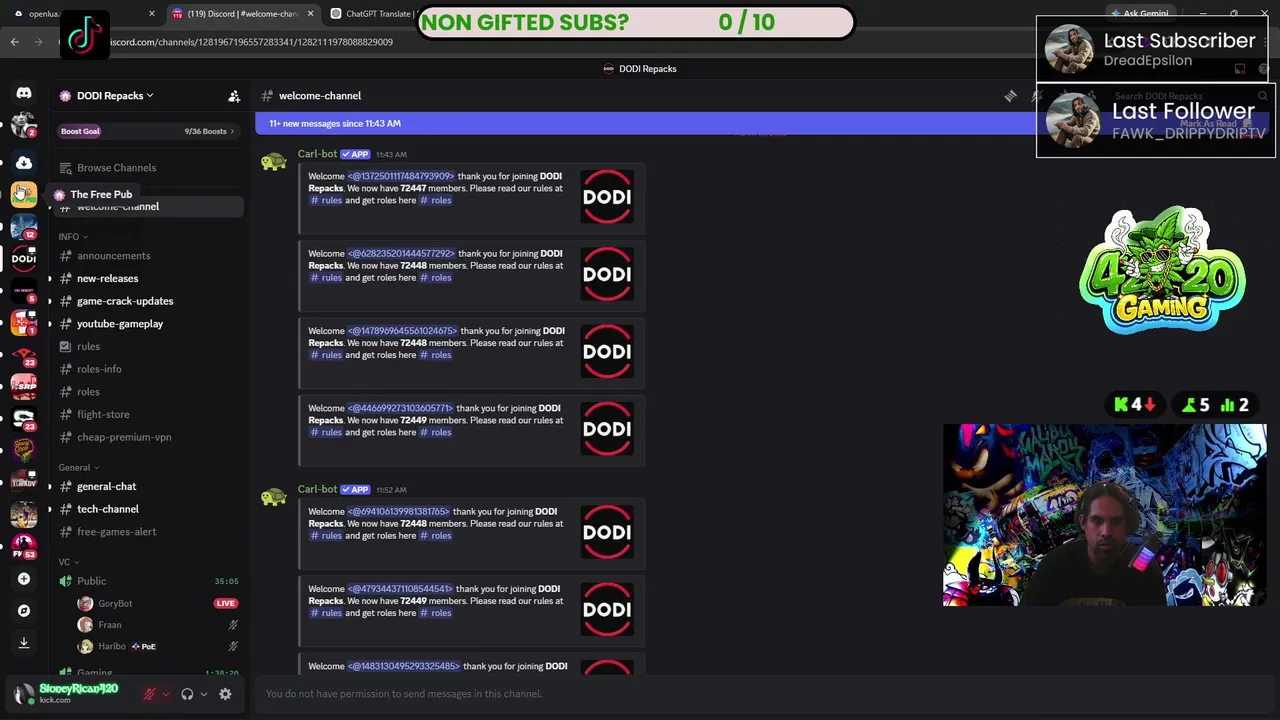Viewport: 1280px width, 720px height.
Task: Open server icon with 53 badge
Action: click(x=24, y=546)
